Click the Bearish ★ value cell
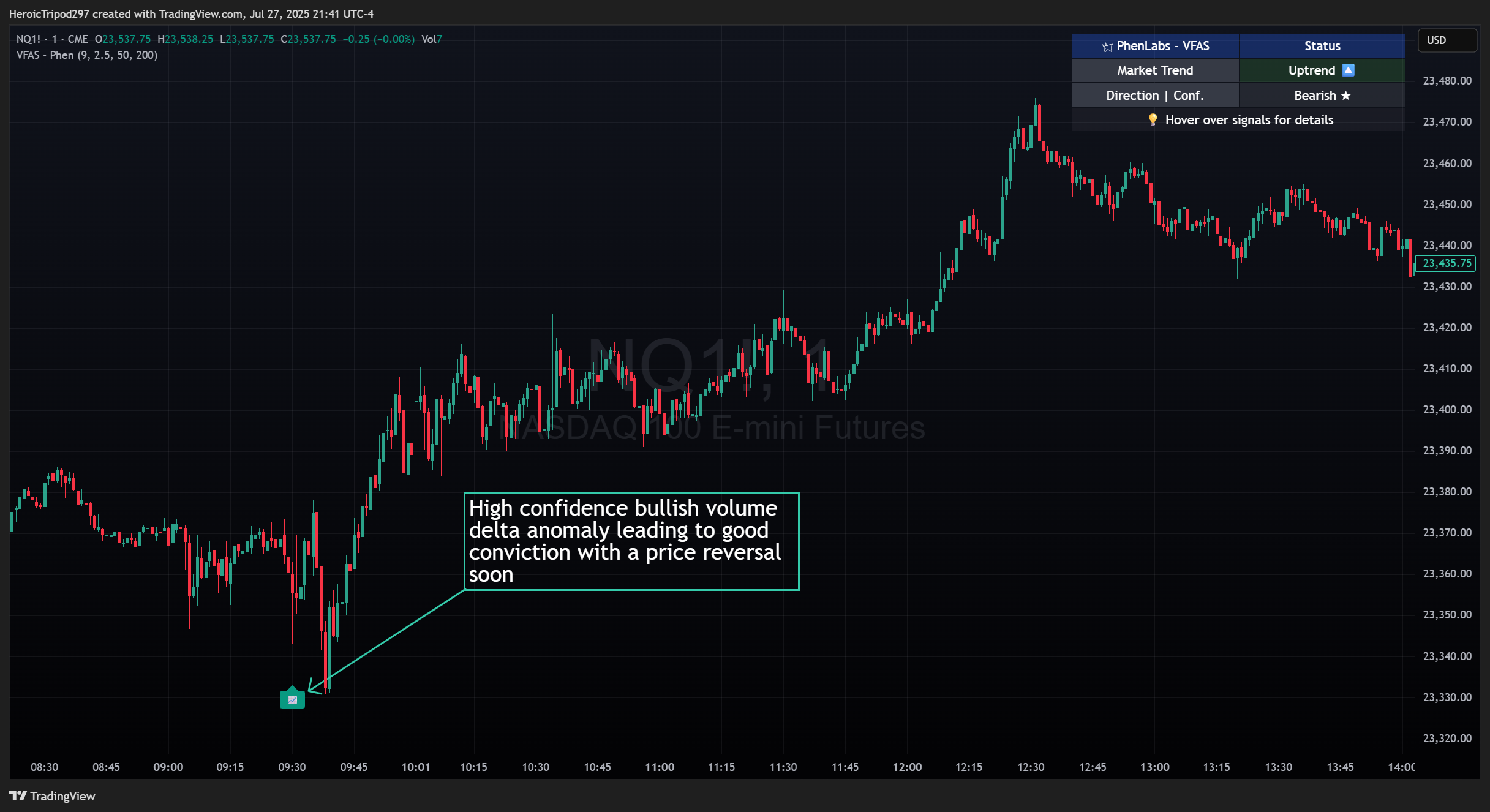The width and height of the screenshot is (1490, 812). coord(1322,96)
